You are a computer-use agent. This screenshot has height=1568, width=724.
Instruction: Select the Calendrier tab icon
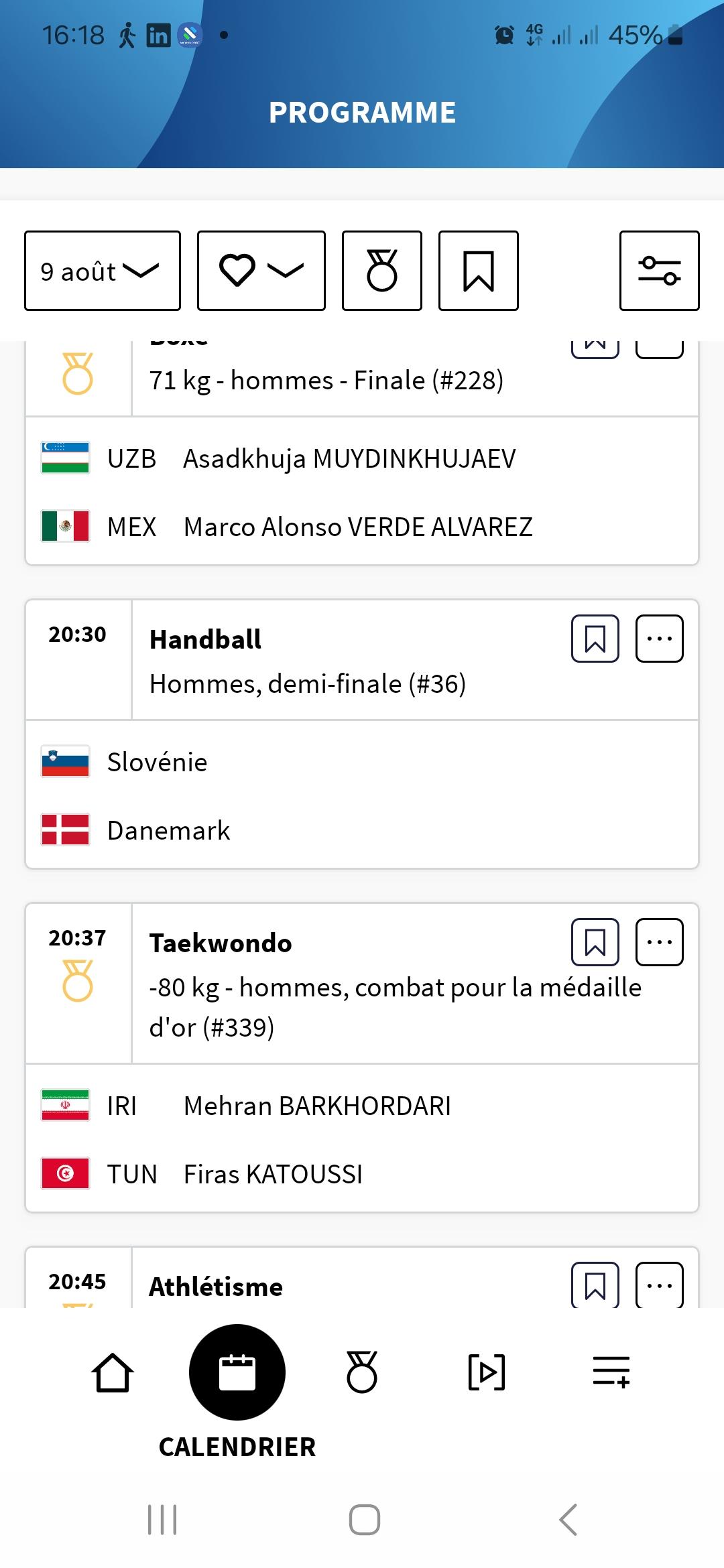(237, 1372)
